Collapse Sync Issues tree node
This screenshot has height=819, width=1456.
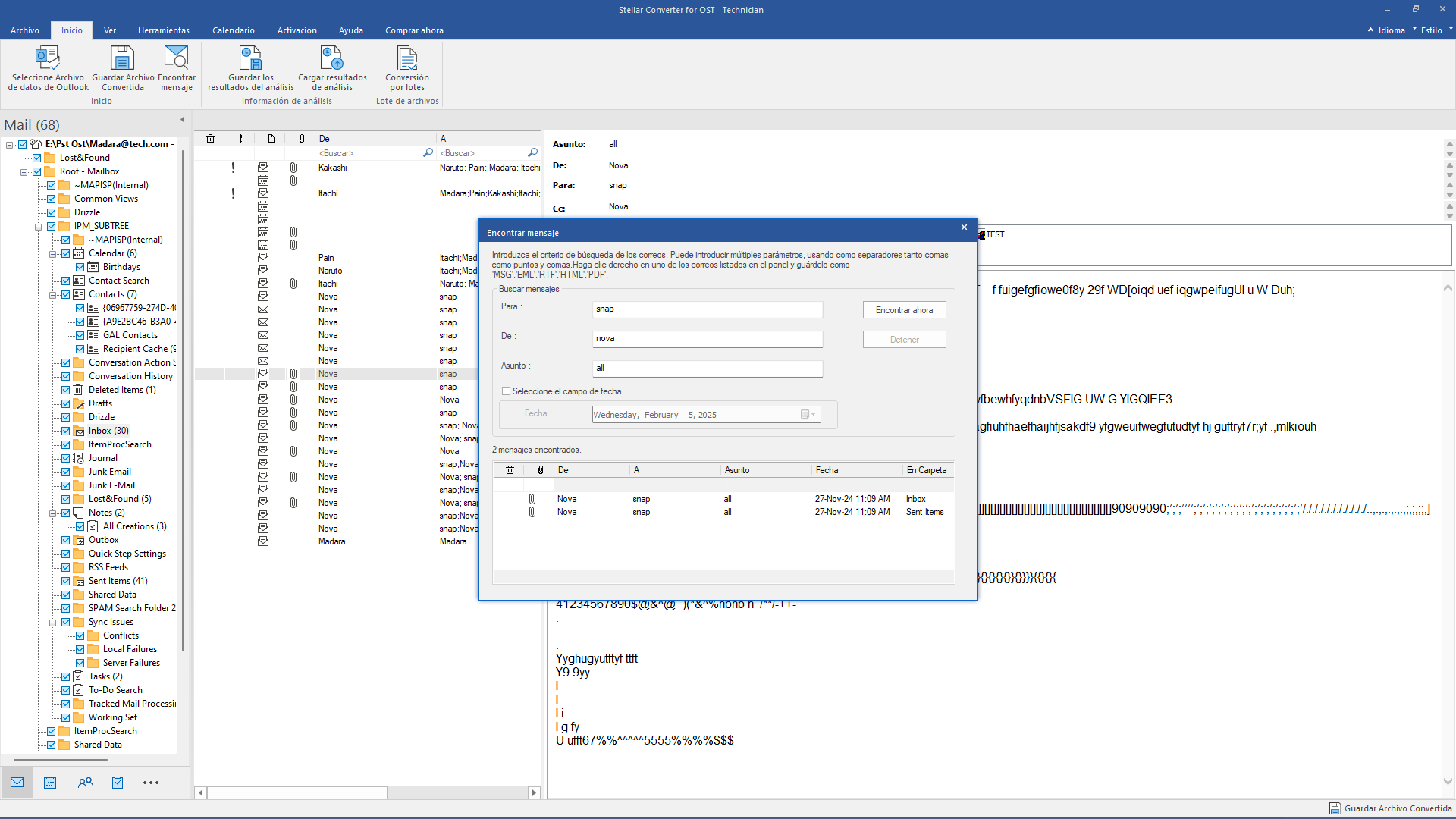[x=53, y=622]
